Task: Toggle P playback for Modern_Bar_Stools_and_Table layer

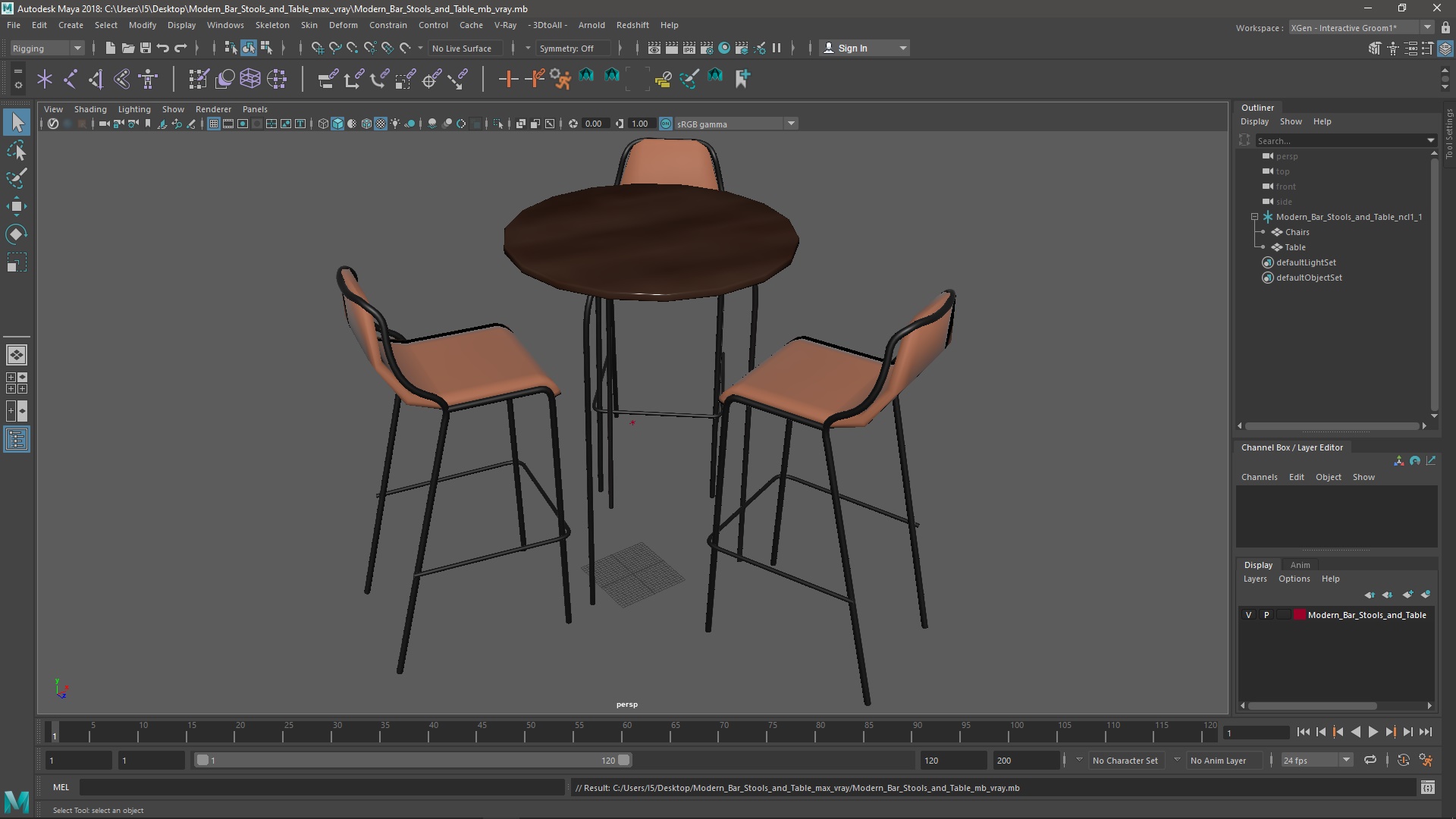Action: coord(1266,615)
